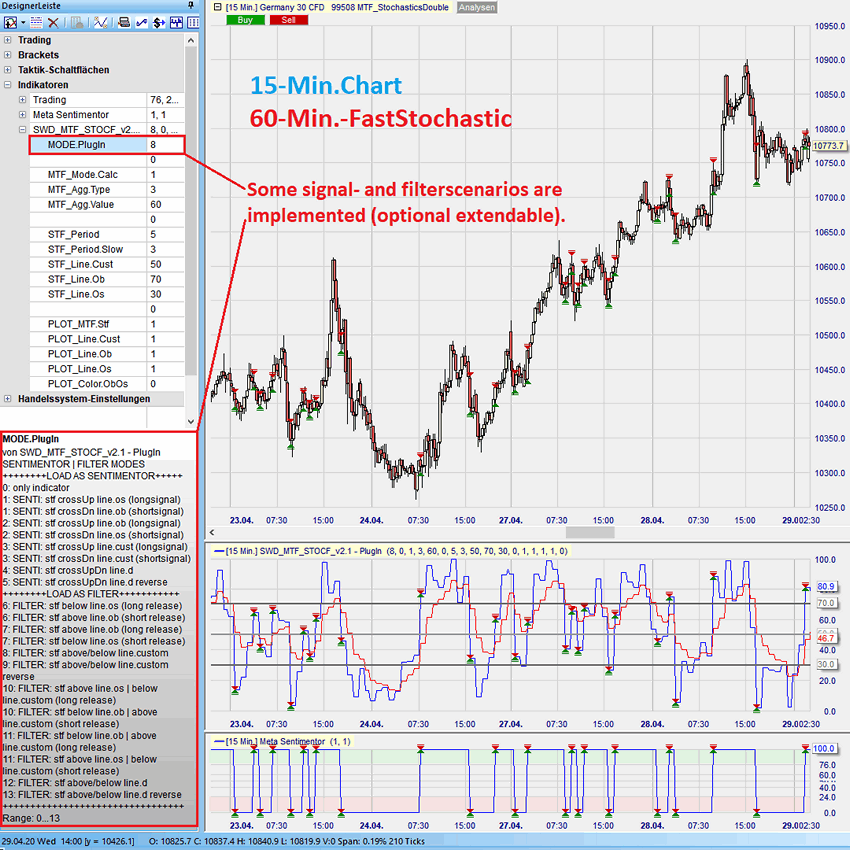Edit the MODE.PlugIn value 8

[165, 145]
